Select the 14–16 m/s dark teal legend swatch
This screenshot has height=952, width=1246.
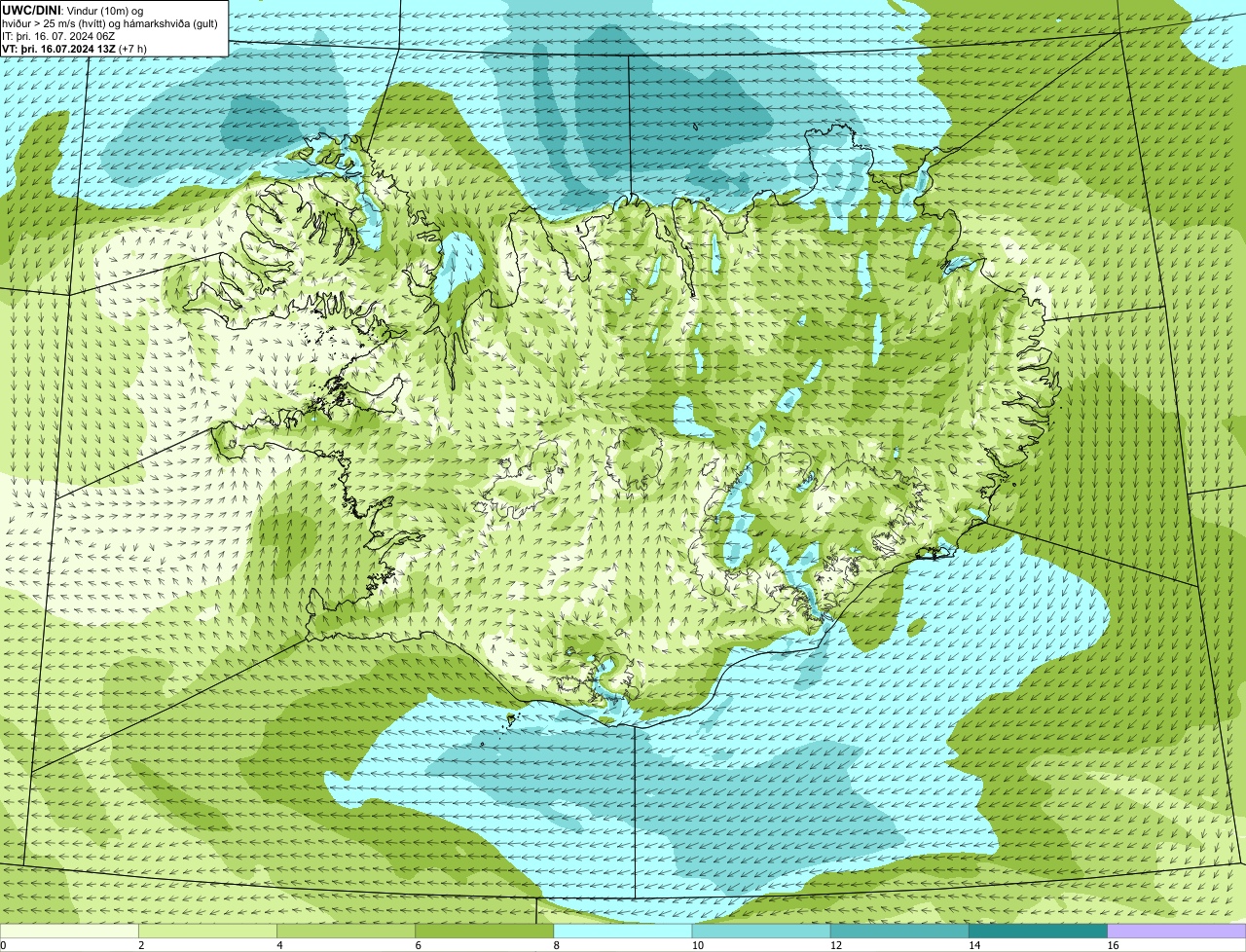click(1039, 932)
